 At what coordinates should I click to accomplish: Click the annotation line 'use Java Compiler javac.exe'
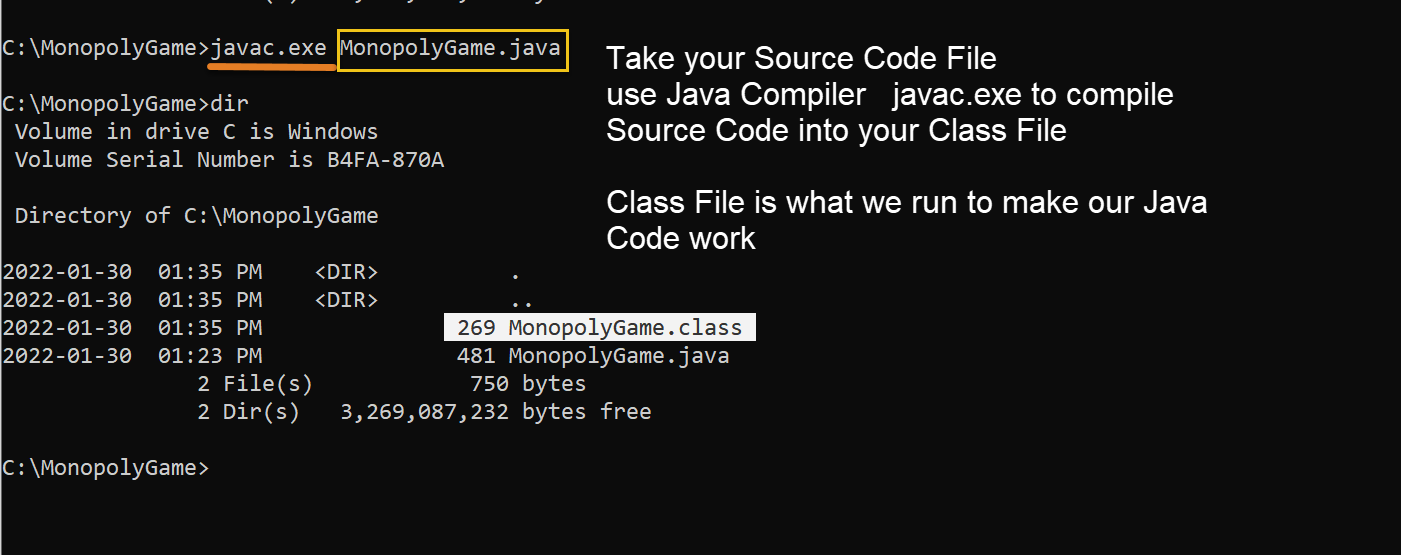890,95
